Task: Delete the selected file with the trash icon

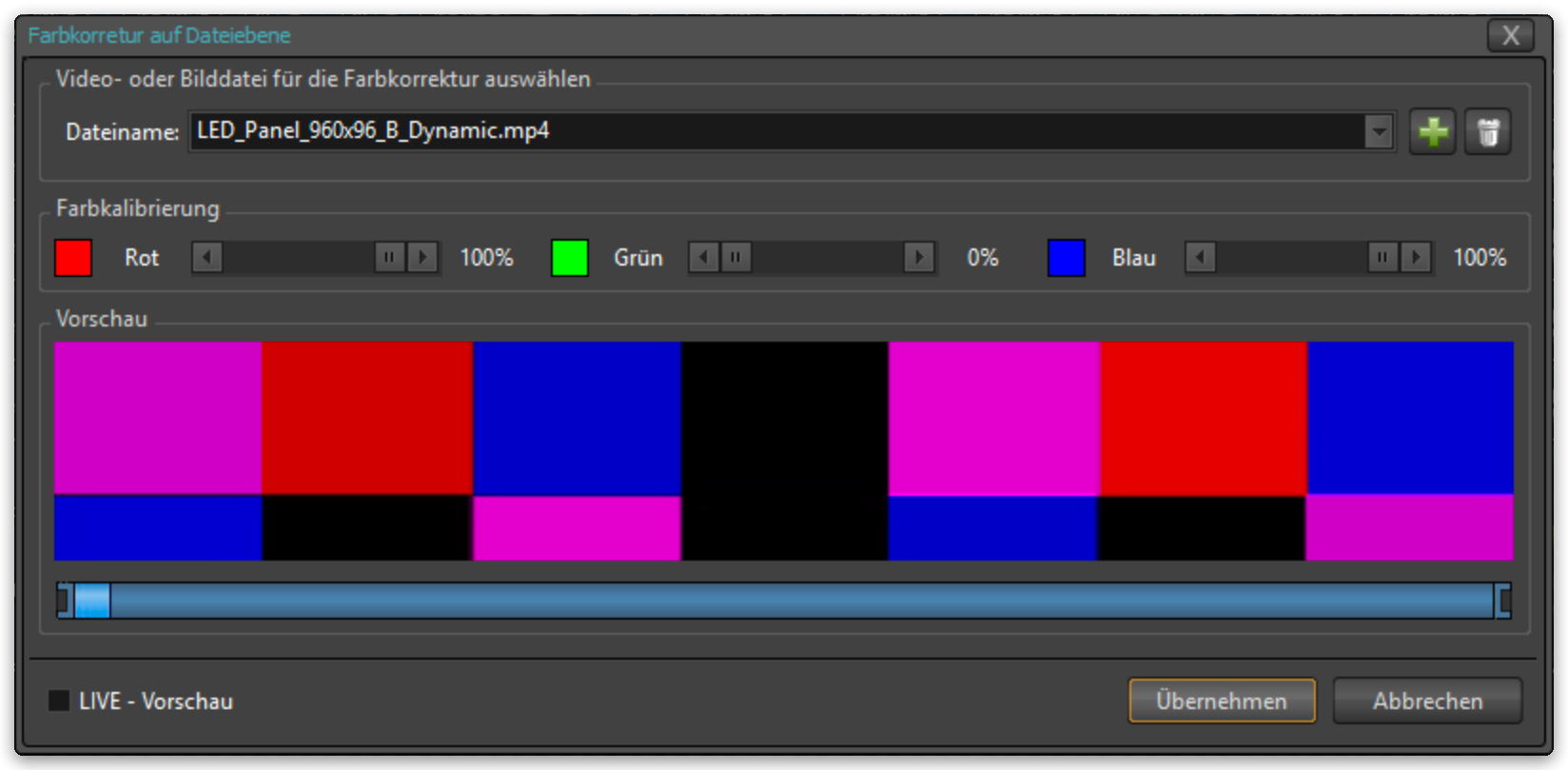Action: [x=1488, y=132]
